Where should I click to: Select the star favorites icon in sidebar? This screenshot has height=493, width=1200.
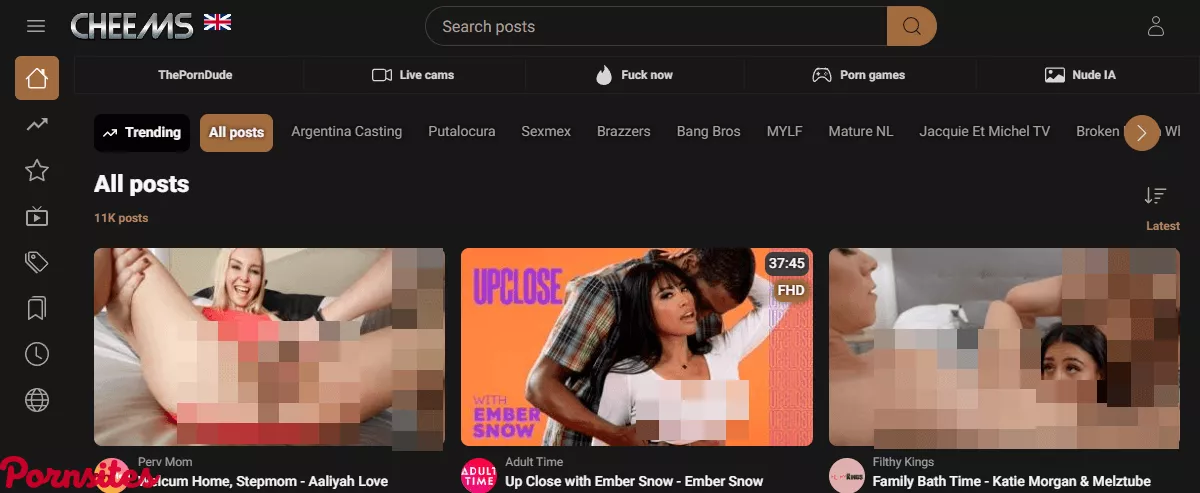coord(37,170)
